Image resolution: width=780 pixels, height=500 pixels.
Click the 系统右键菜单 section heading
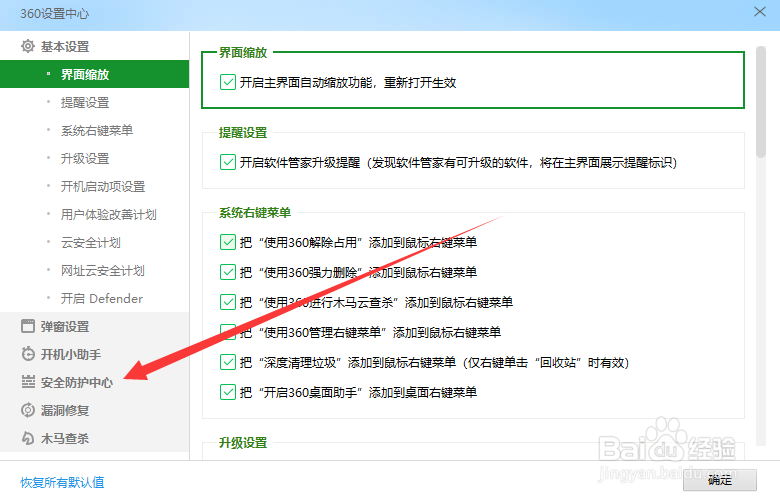255,212
